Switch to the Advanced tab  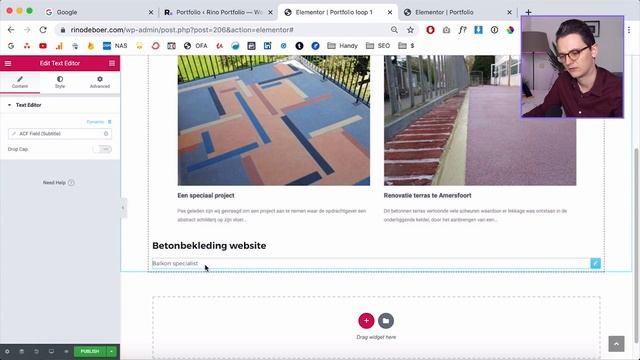point(100,82)
